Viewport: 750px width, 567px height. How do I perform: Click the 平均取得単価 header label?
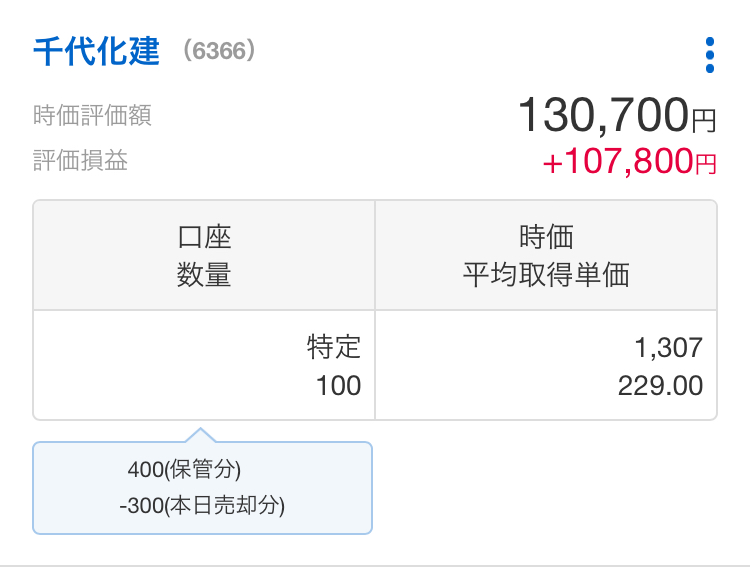[546, 275]
